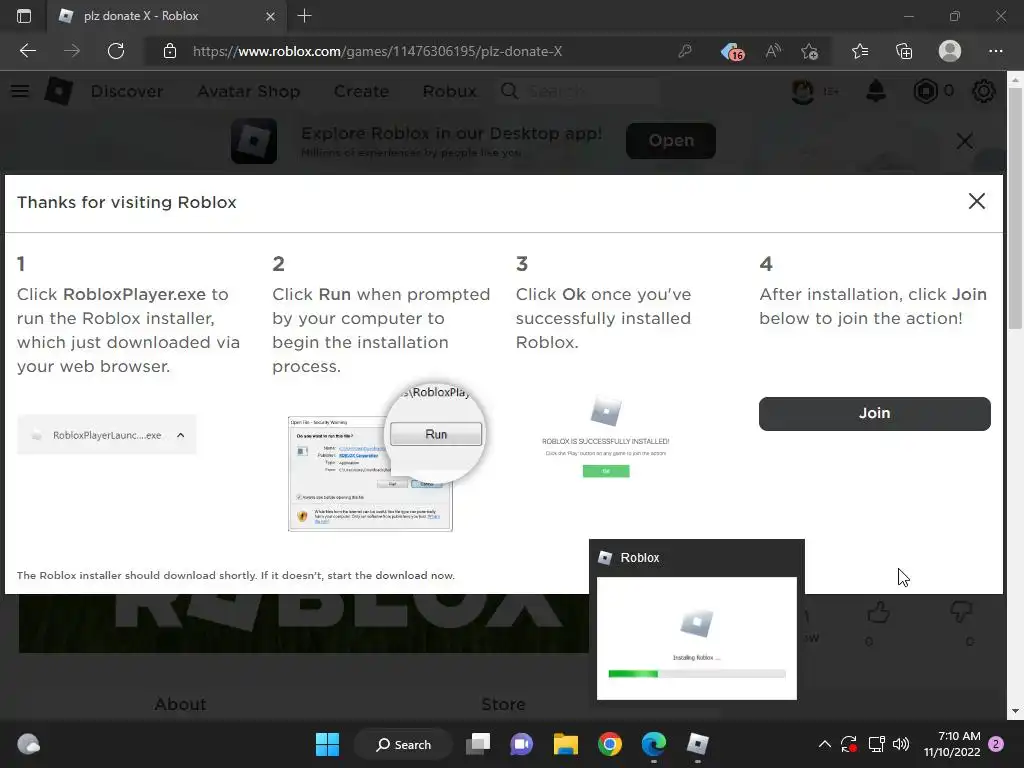View site information lock icon
1024x768 pixels.
pos(170,51)
